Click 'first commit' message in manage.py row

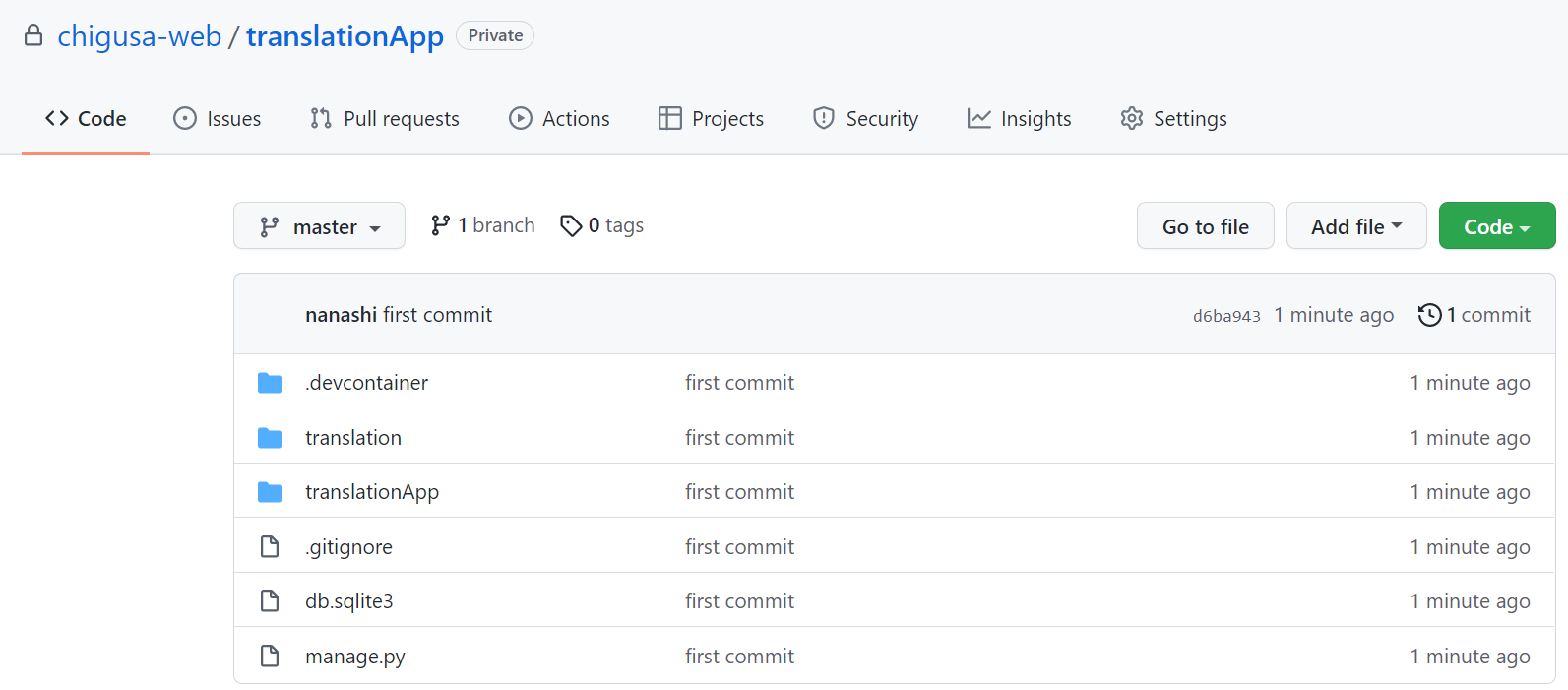click(x=740, y=657)
